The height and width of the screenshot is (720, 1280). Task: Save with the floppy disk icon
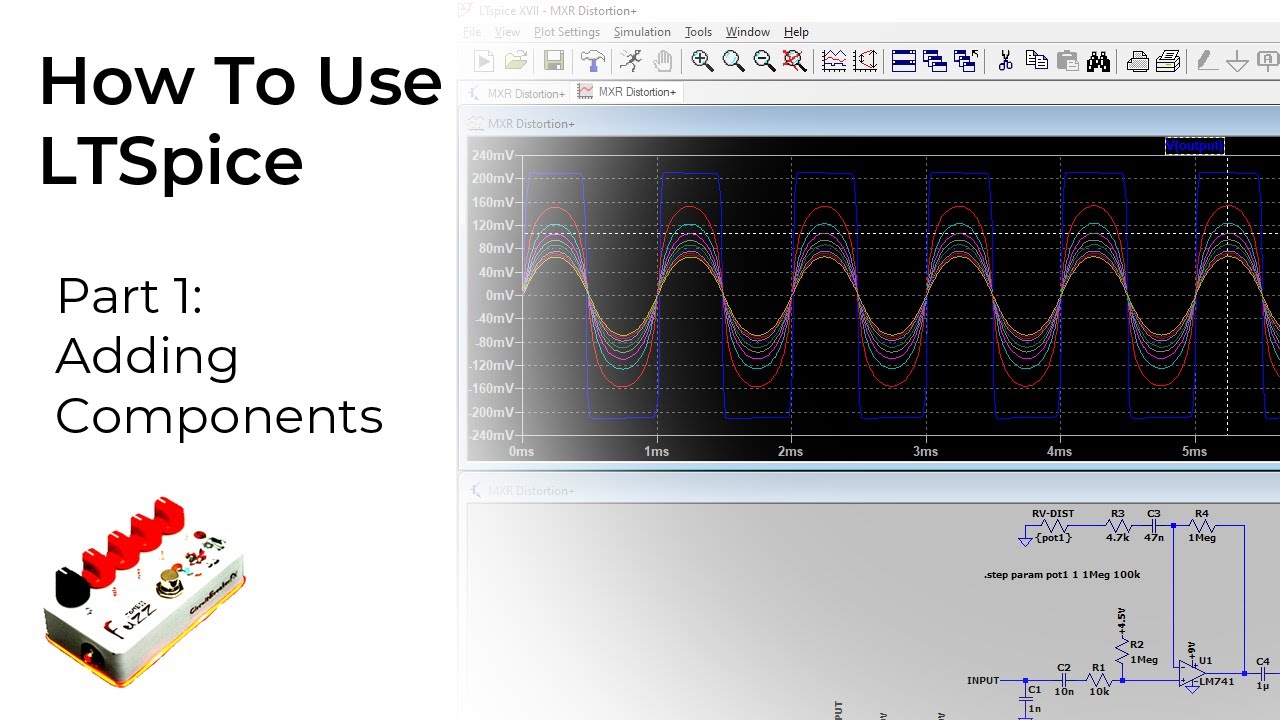(x=554, y=61)
